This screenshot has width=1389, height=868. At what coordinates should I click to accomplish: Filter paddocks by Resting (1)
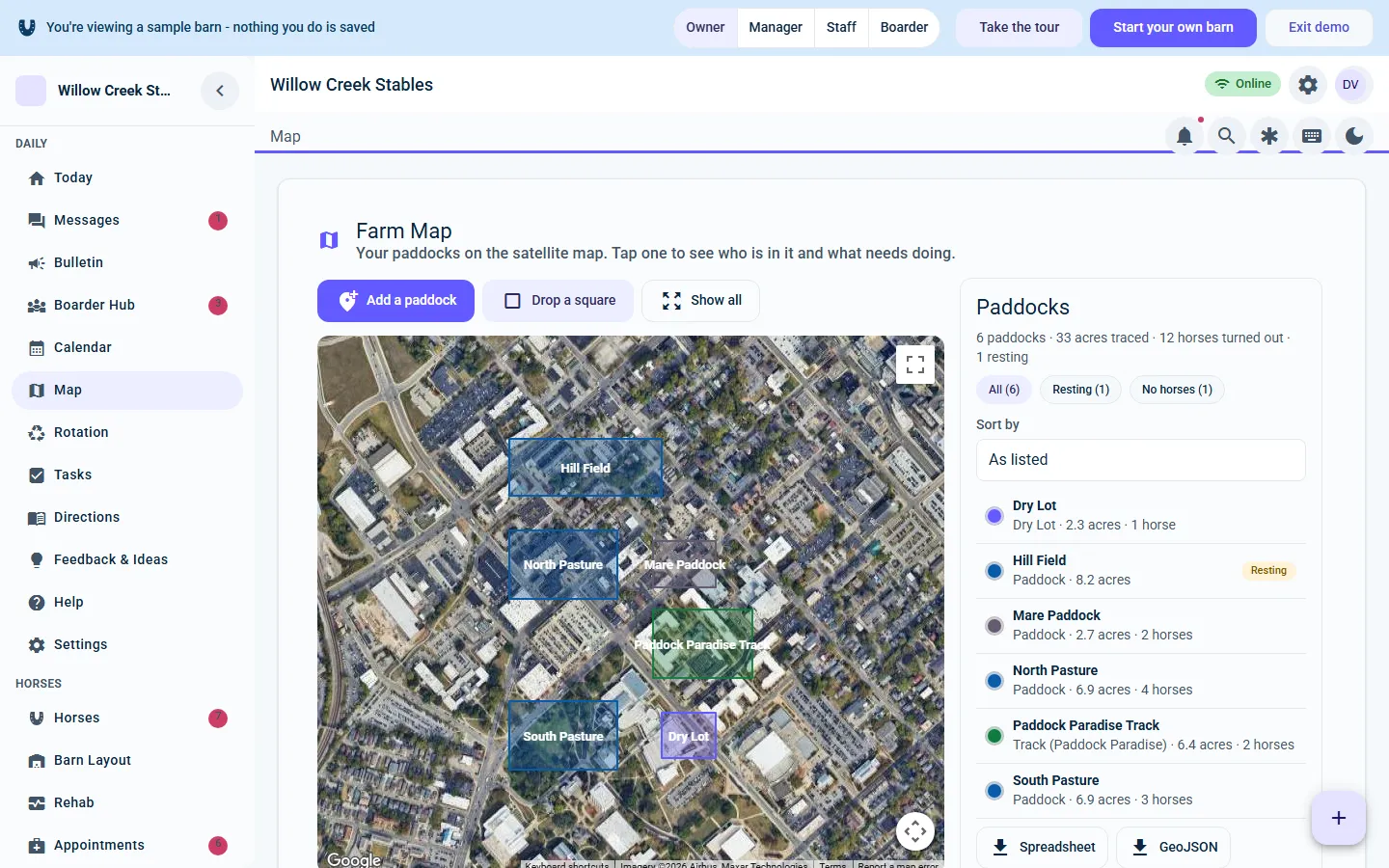pos(1080,390)
